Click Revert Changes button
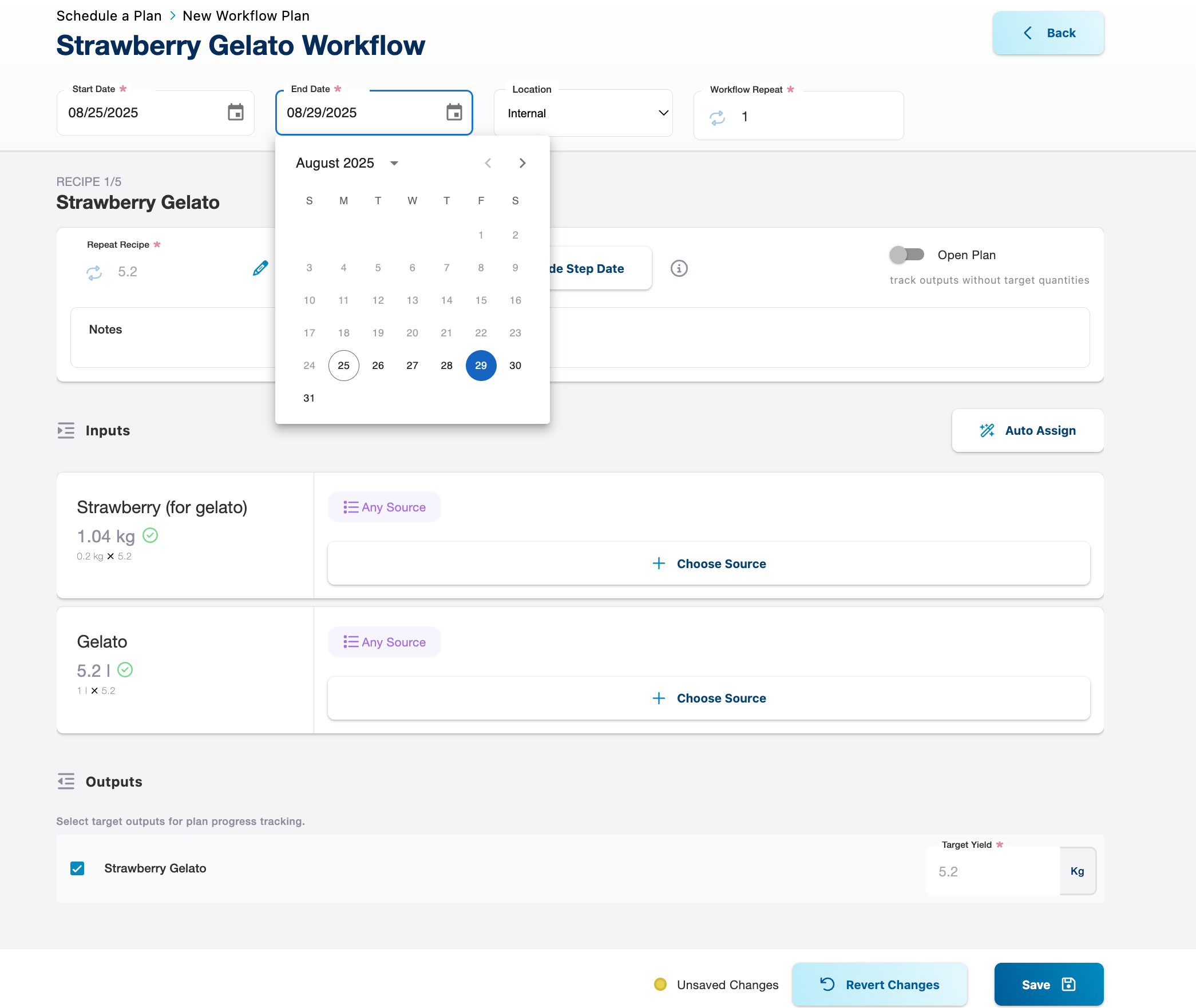The image size is (1196, 1008). point(880,985)
